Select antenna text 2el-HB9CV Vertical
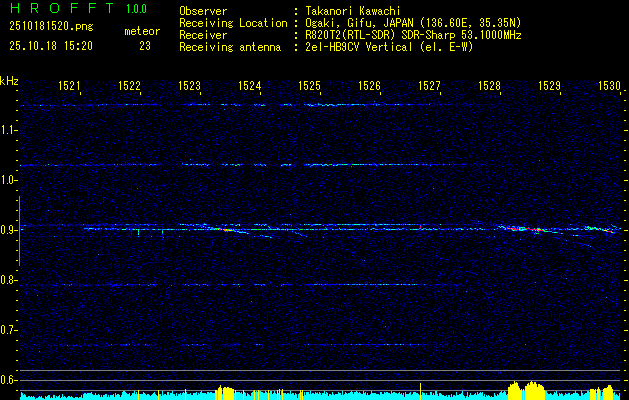629x400 pixels. [359, 47]
